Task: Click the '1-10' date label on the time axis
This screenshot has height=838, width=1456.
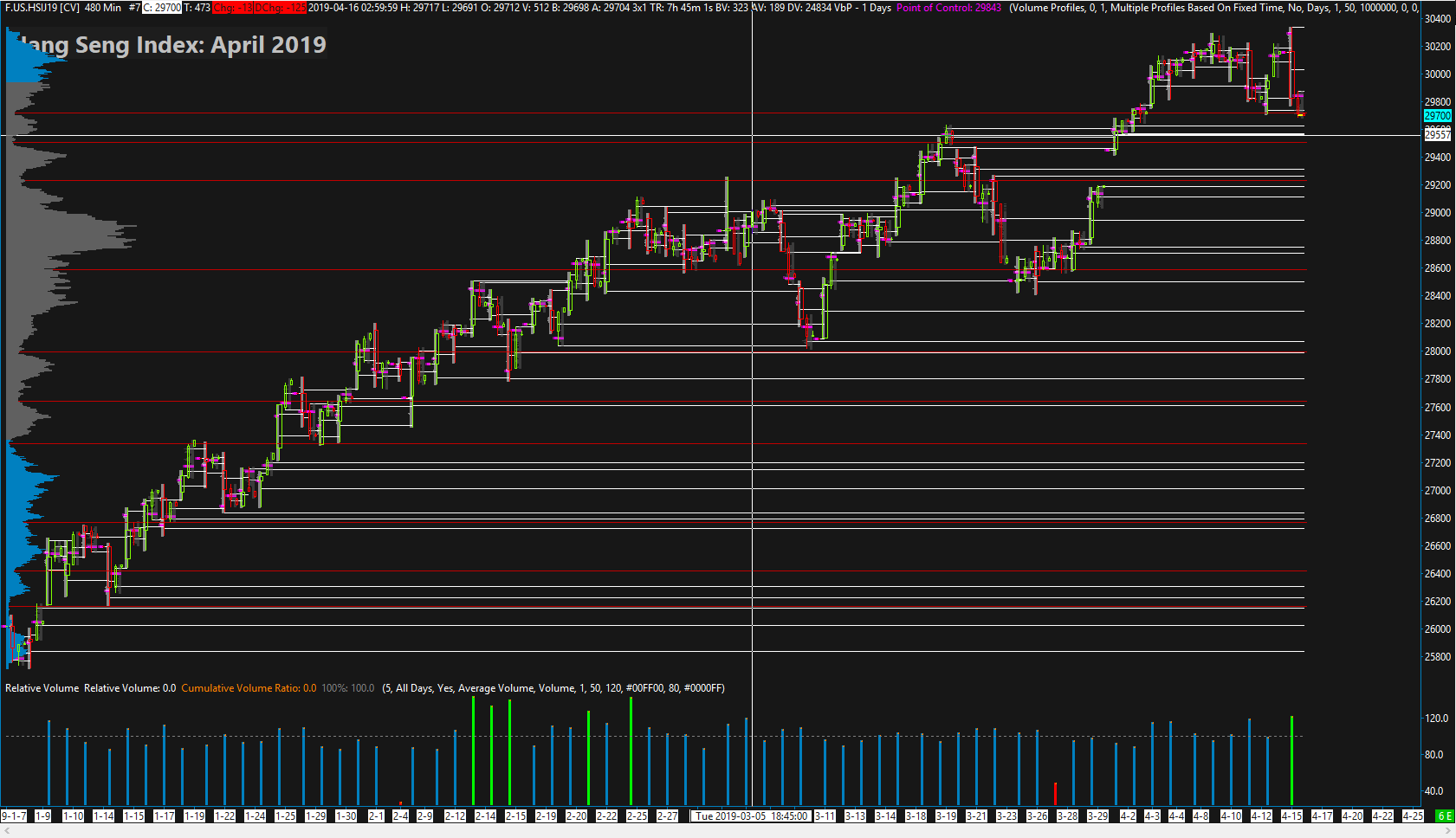Action: pyautogui.click(x=74, y=815)
